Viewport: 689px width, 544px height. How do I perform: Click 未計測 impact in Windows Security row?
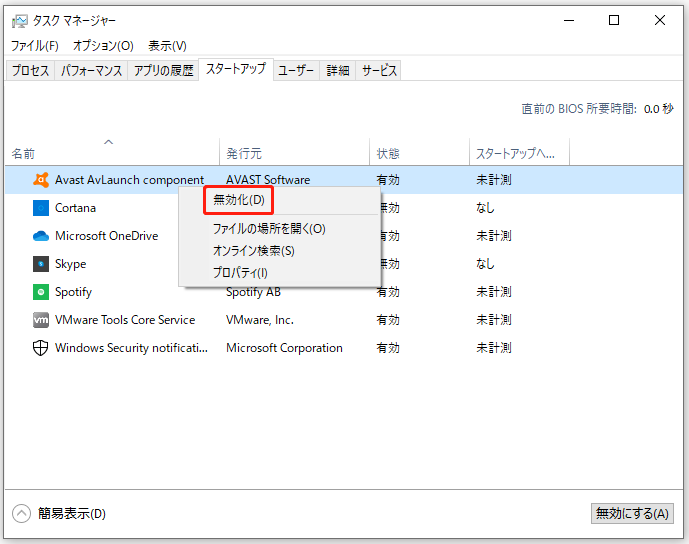click(x=493, y=348)
